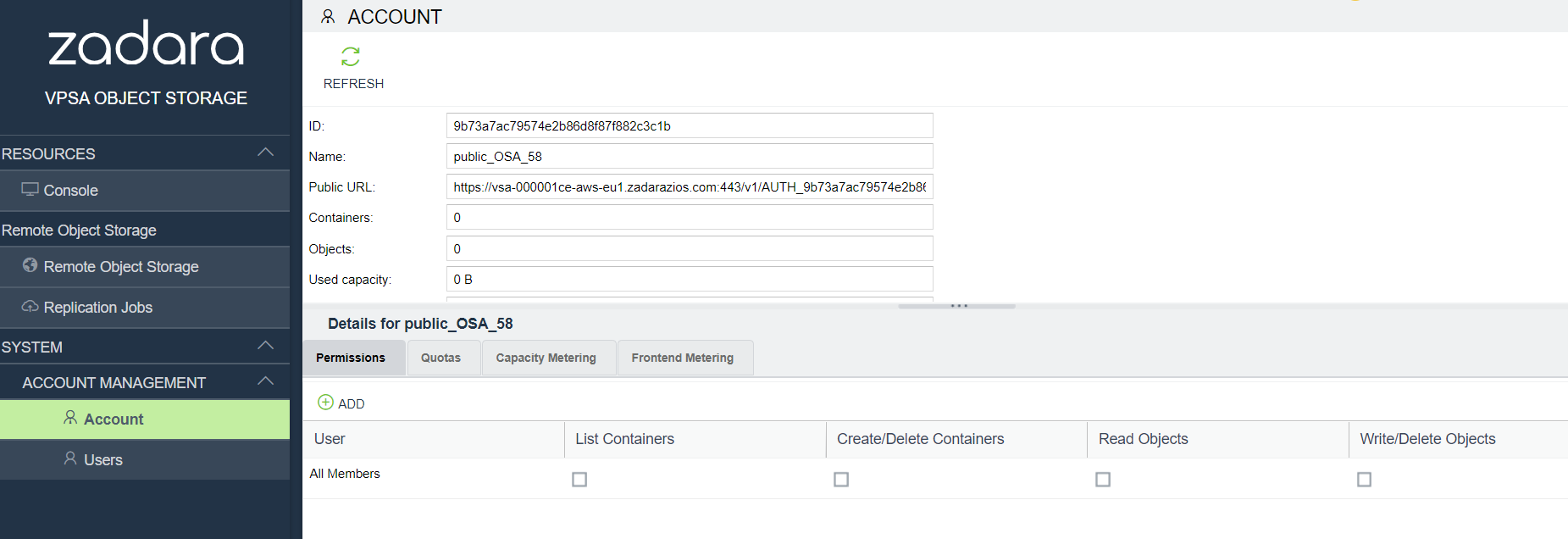Collapse the Account Management section chevron
This screenshot has width=1568, height=539.
[265, 381]
